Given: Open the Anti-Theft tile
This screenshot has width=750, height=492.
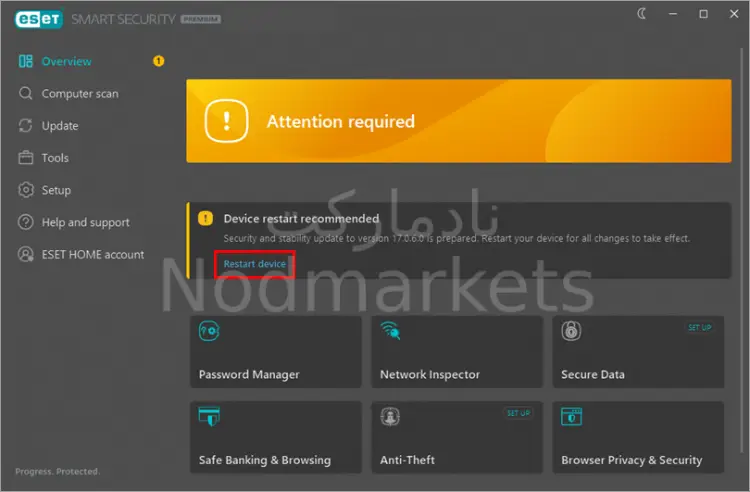Looking at the screenshot, I should [457, 437].
